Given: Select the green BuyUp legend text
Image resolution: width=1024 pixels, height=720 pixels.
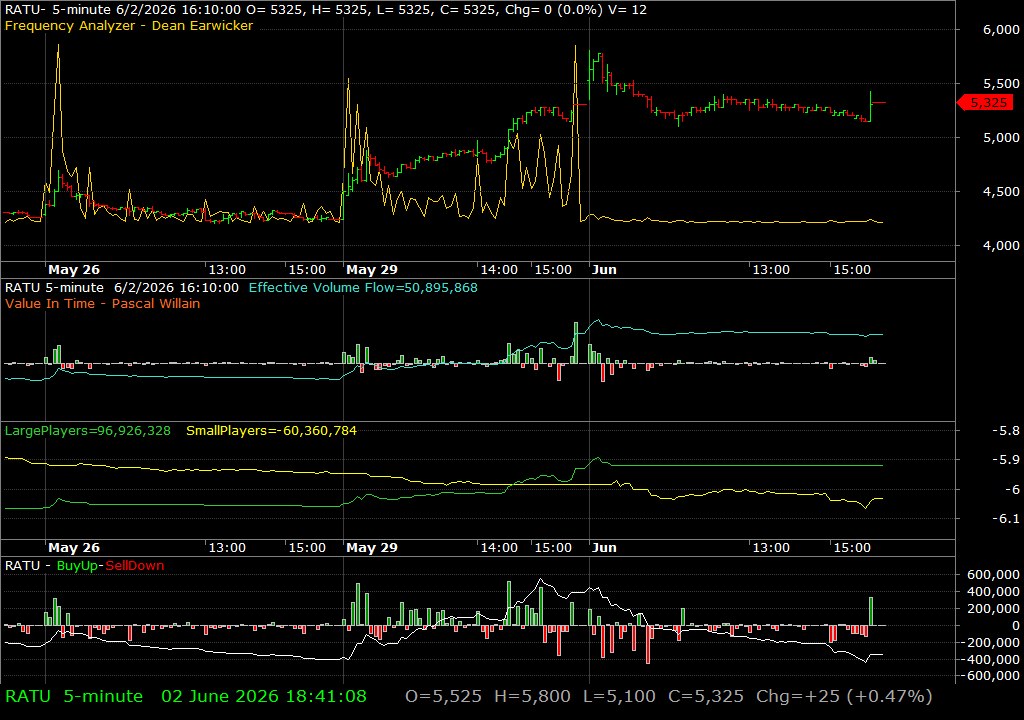Looking at the screenshot, I should pyautogui.click(x=77, y=566).
